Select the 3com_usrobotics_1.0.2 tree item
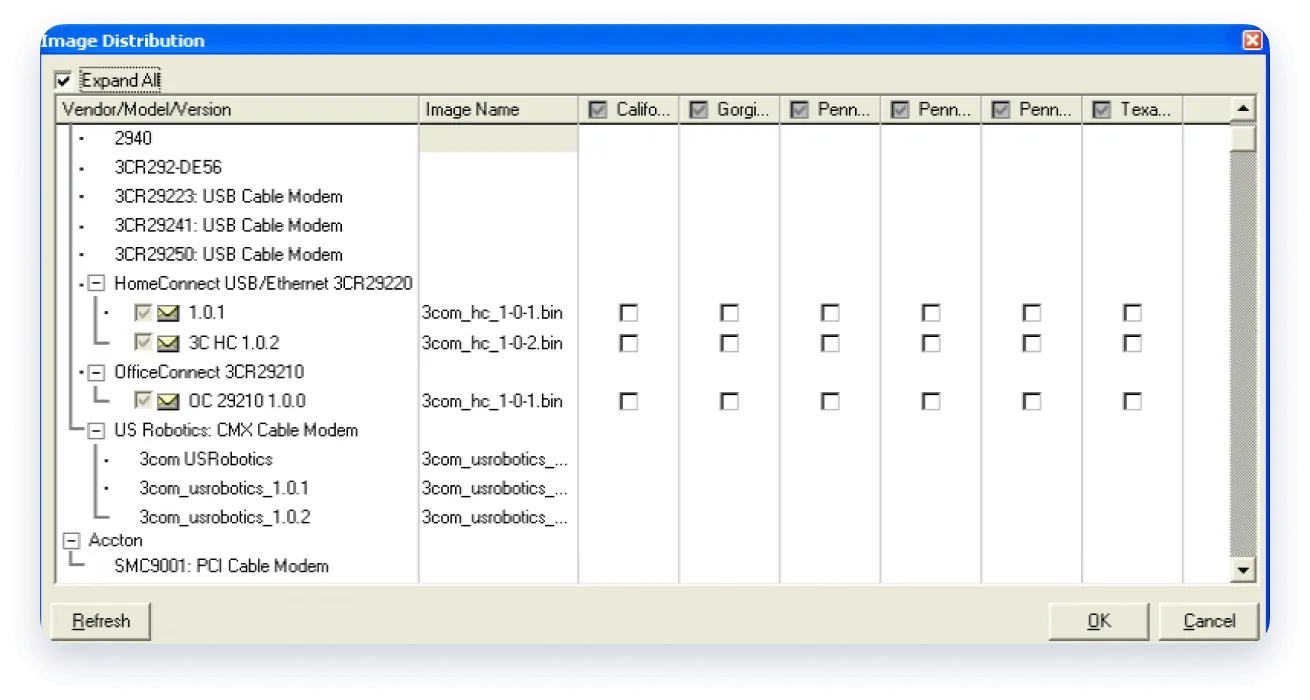The width and height of the screenshot is (1310, 700). click(225, 517)
